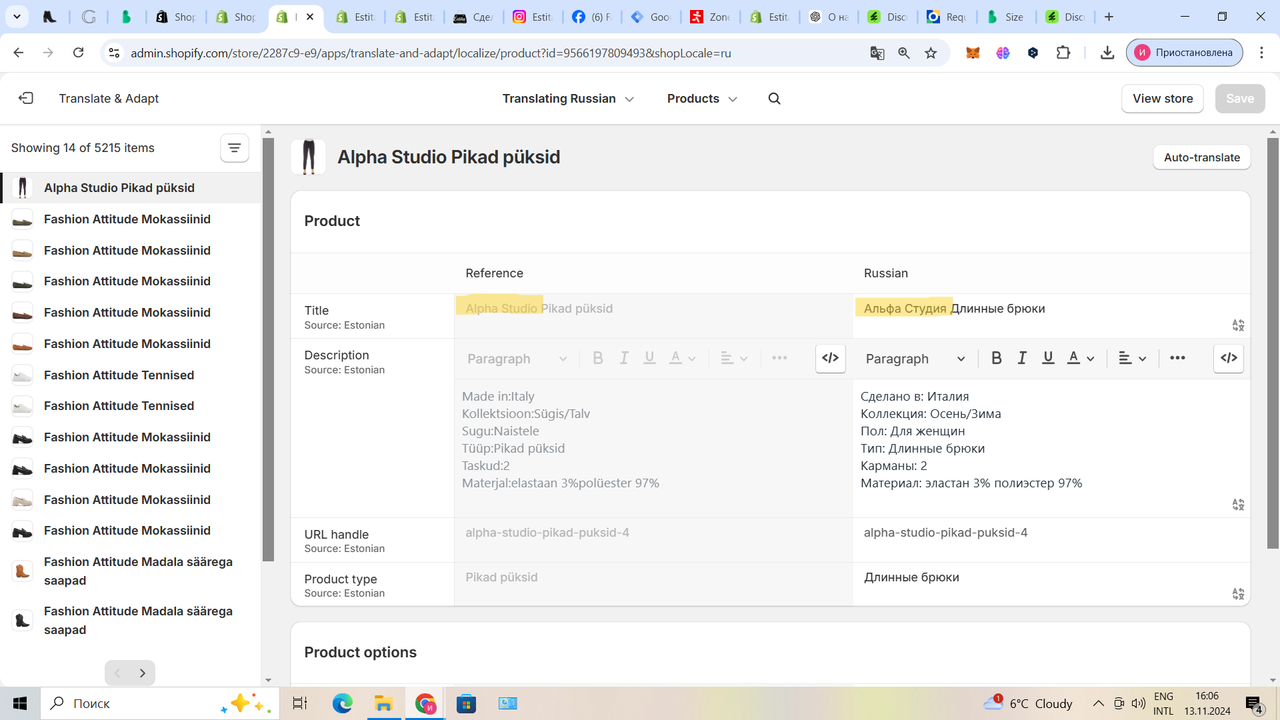
Task: Click into Russian description text area
Action: pos(1051,448)
